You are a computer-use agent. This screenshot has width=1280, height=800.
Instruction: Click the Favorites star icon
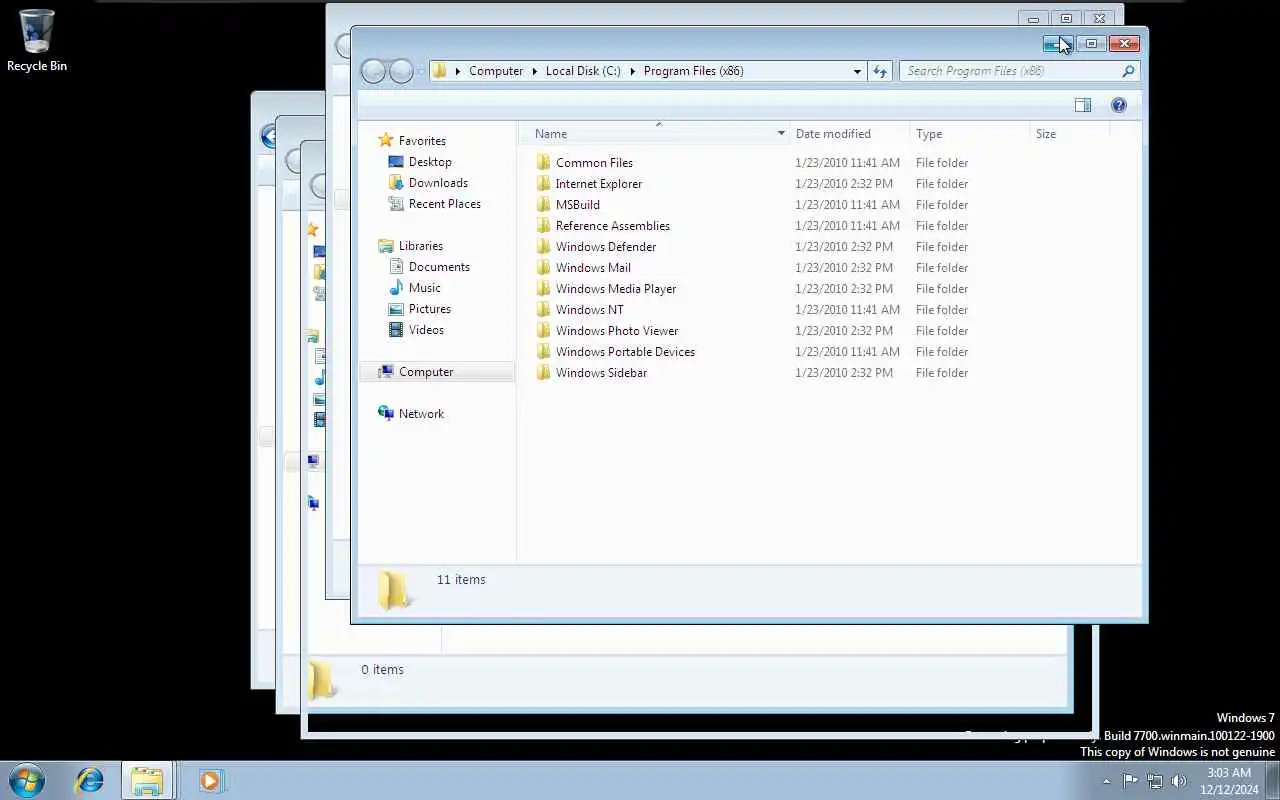[386, 140]
